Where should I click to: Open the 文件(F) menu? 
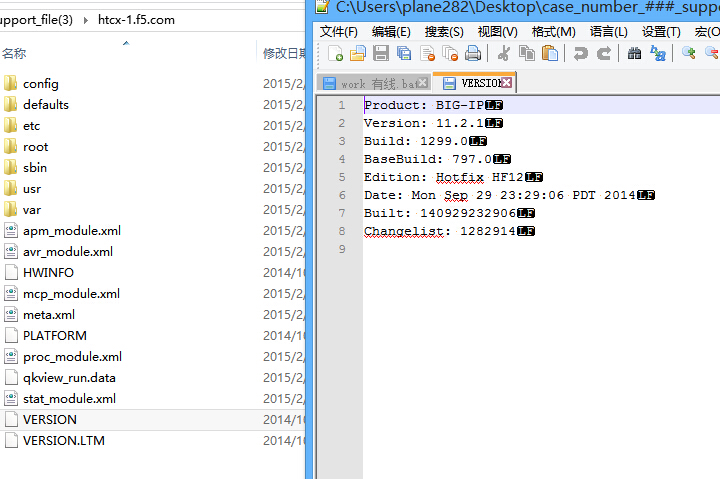point(338,32)
